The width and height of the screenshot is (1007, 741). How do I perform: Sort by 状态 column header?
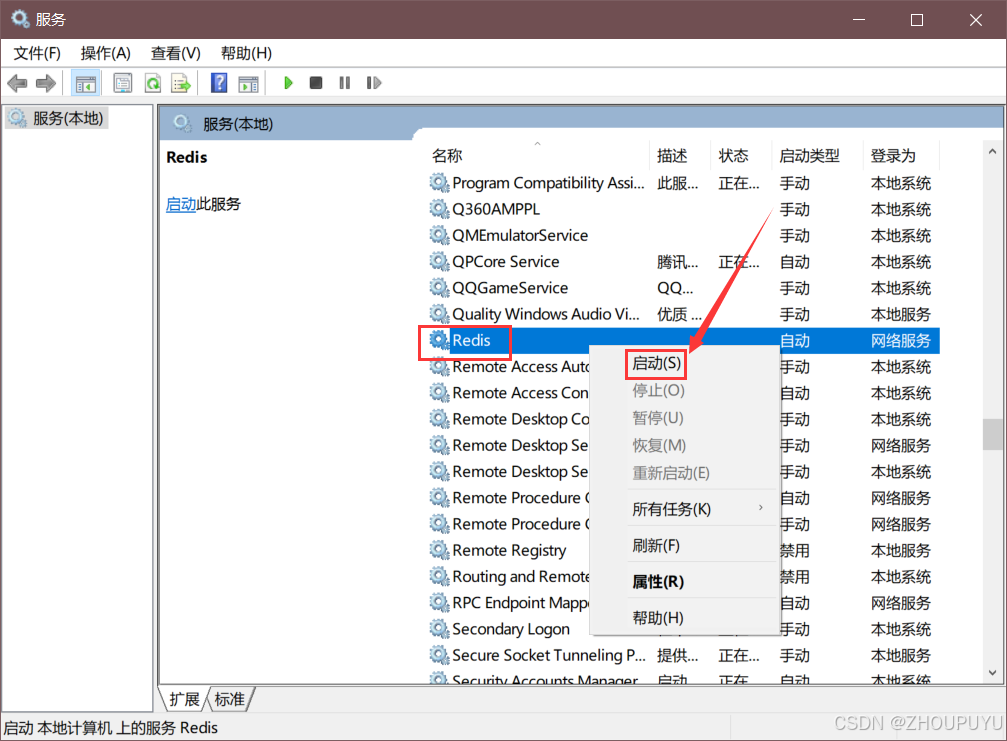click(x=733, y=155)
